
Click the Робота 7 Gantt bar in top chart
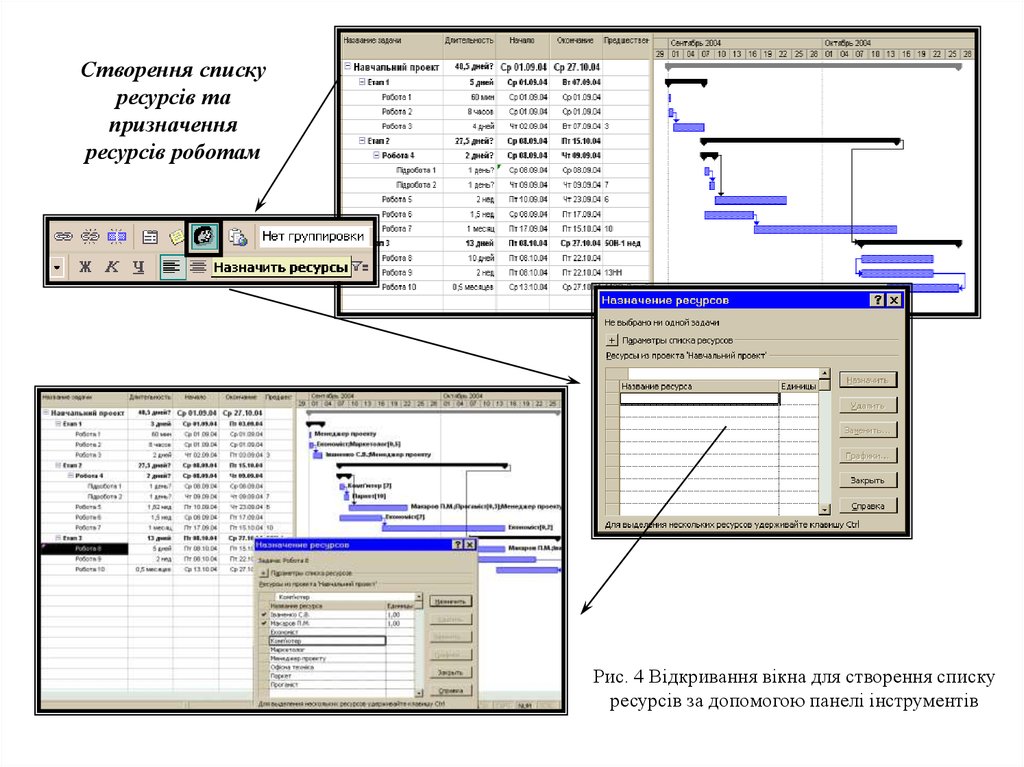pyautogui.click(x=825, y=229)
